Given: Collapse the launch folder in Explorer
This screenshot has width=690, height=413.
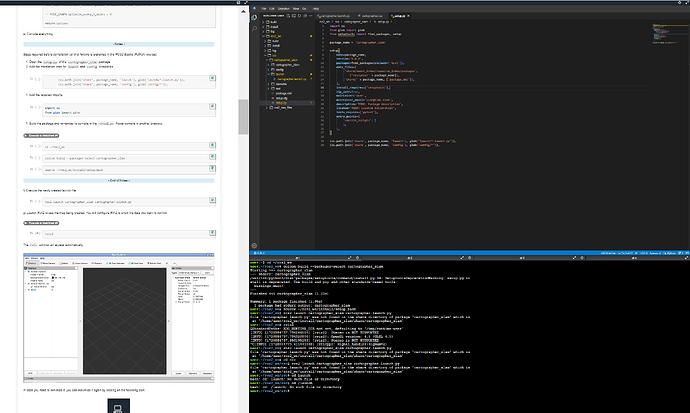Looking at the screenshot, I should coord(288,74).
